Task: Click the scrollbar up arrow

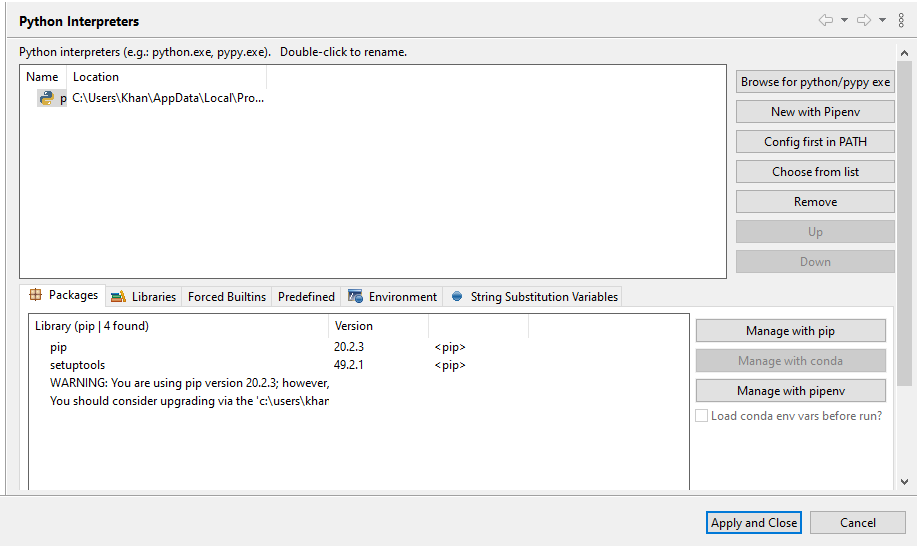Action: (904, 53)
